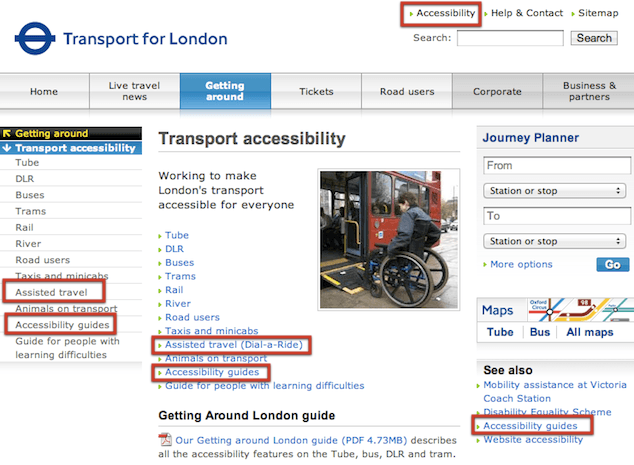Click the From input field

click(557, 165)
